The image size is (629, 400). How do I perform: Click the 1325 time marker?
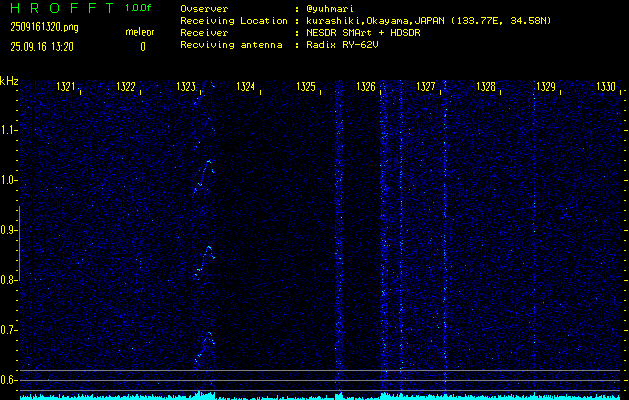[x=306, y=86]
